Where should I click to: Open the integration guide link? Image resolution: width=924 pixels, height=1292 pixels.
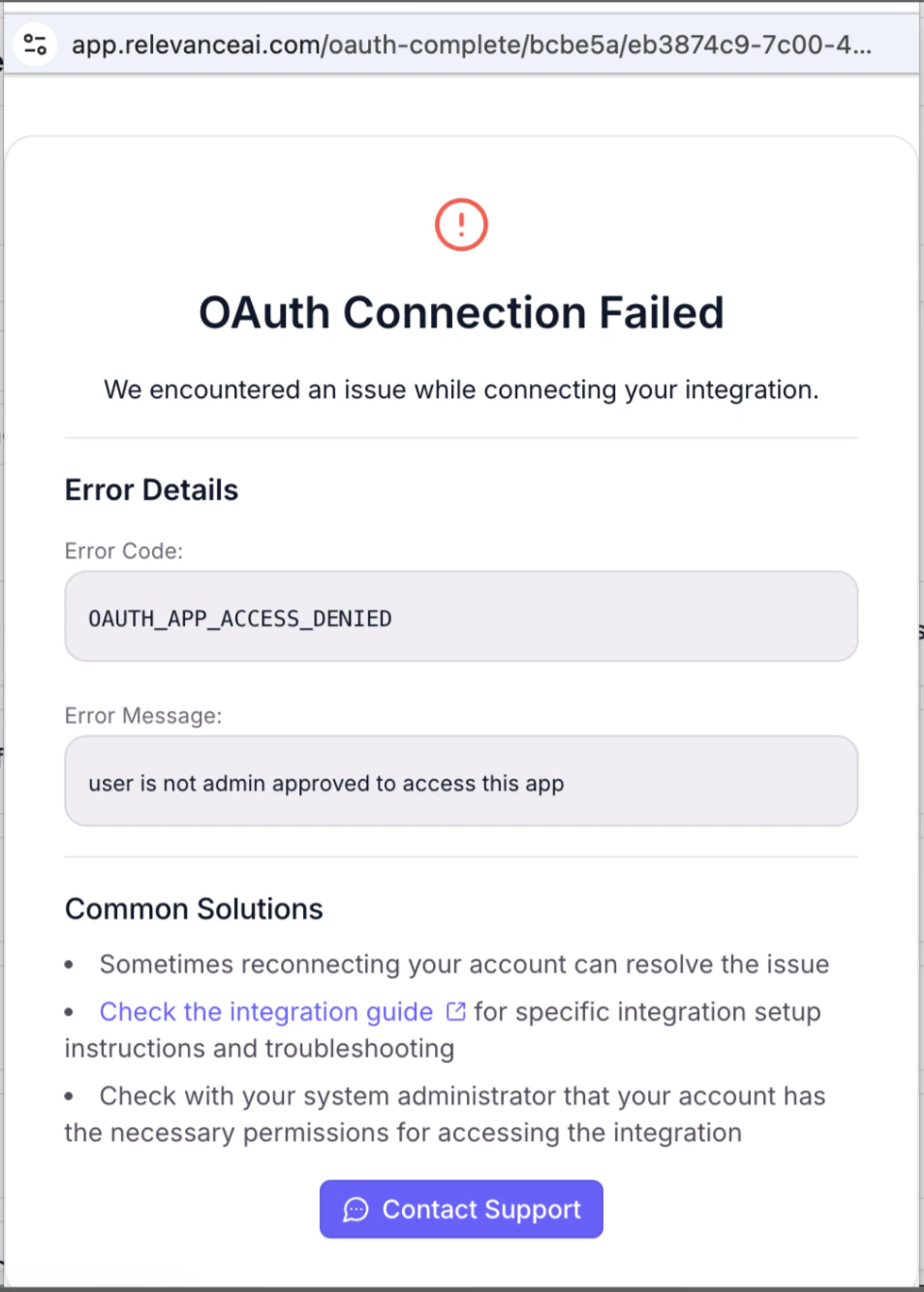click(x=265, y=1011)
